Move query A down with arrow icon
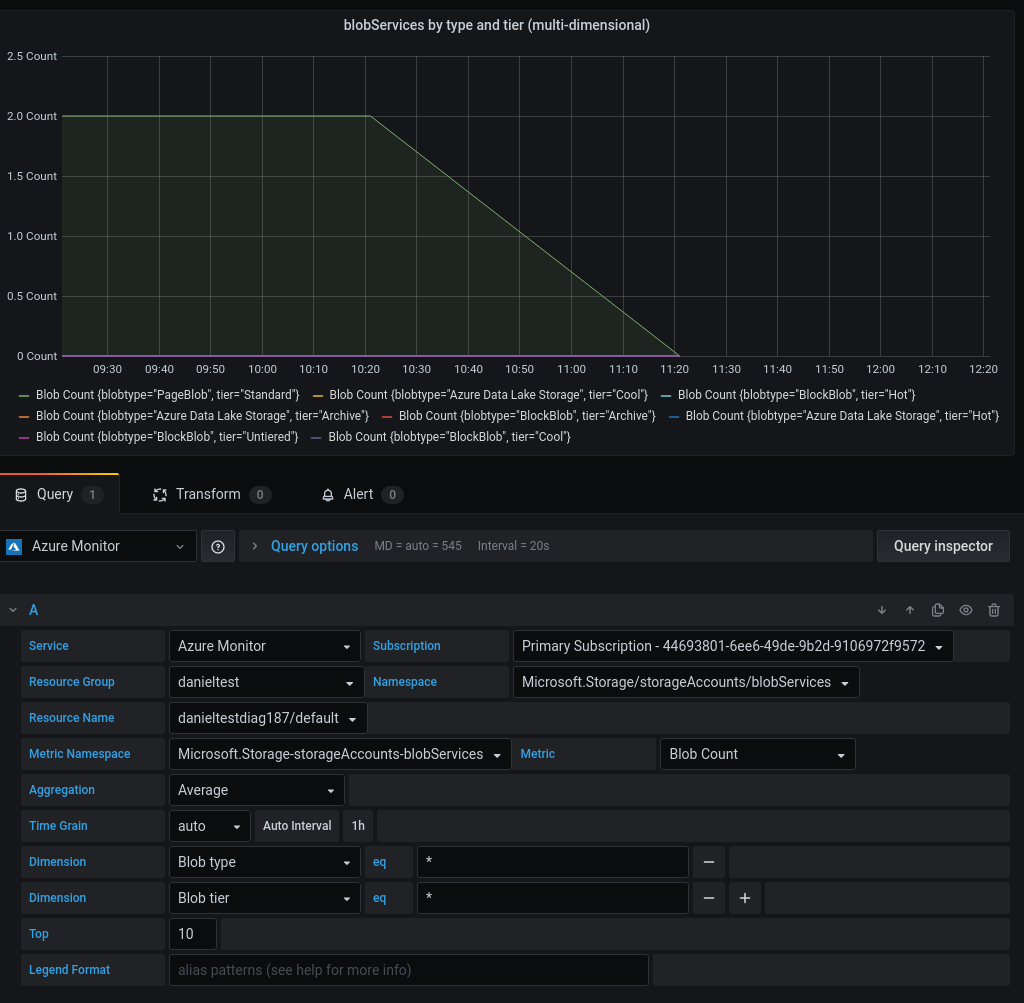Image resolution: width=1024 pixels, height=1003 pixels. 882,610
